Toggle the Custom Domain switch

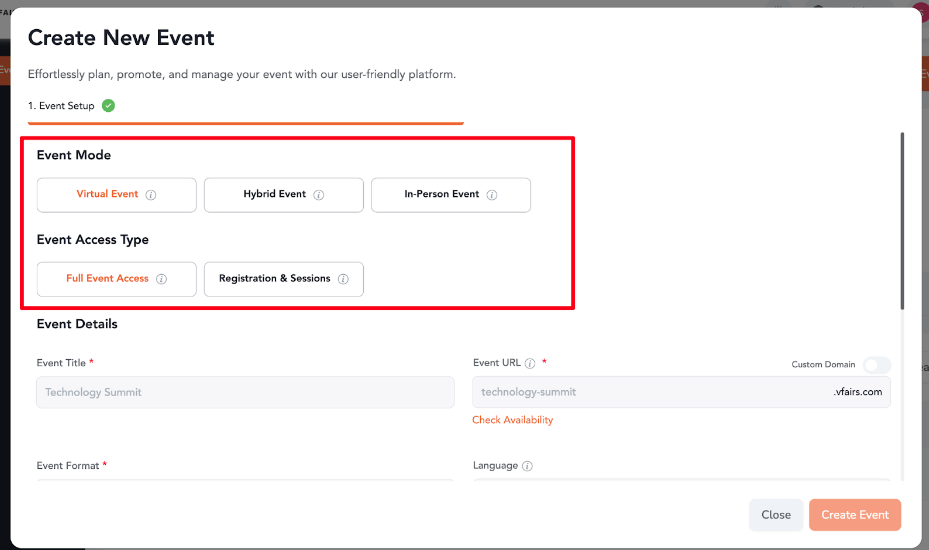[876, 364]
